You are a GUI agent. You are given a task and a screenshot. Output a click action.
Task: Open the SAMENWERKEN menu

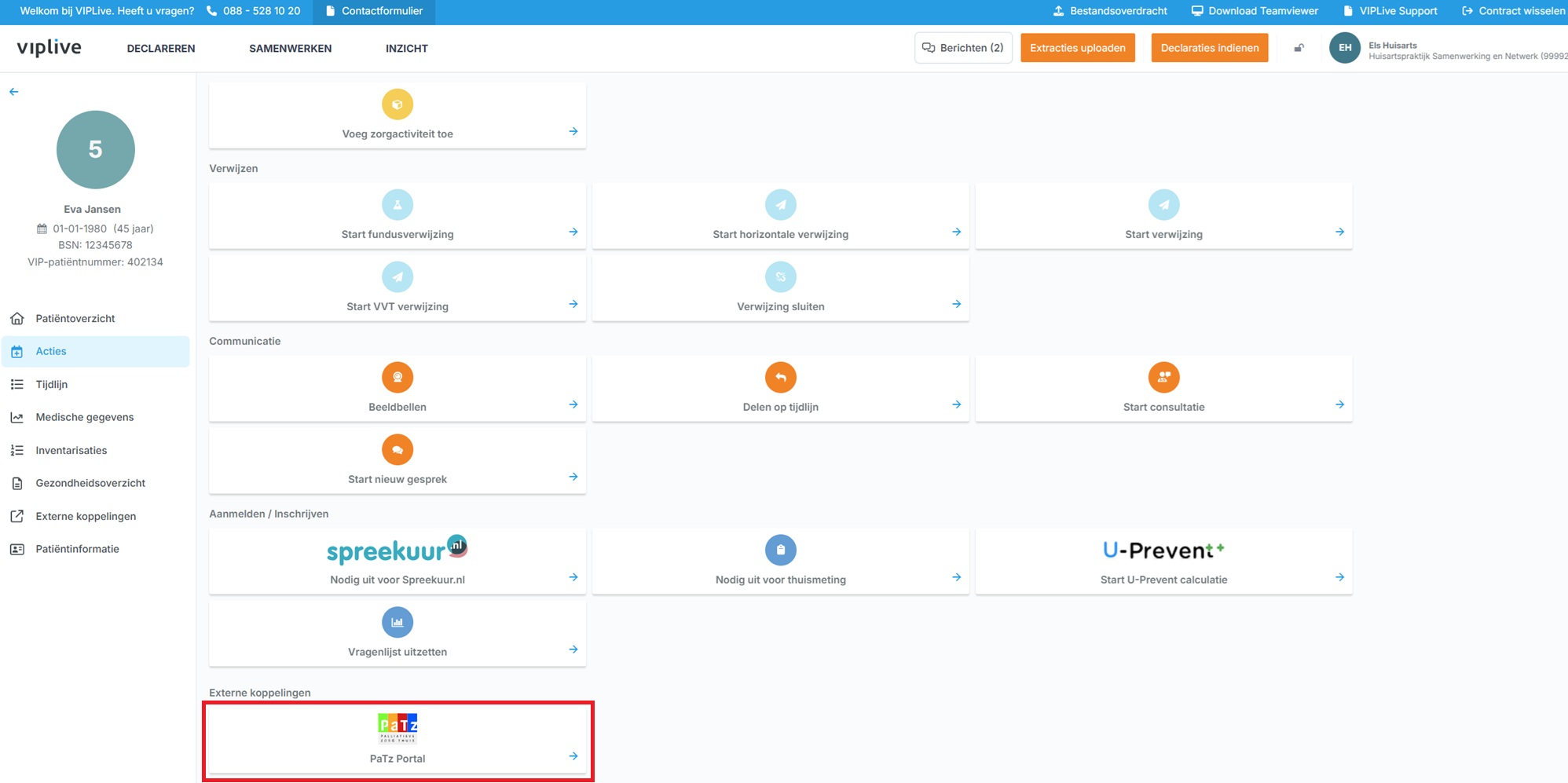pyautogui.click(x=290, y=49)
